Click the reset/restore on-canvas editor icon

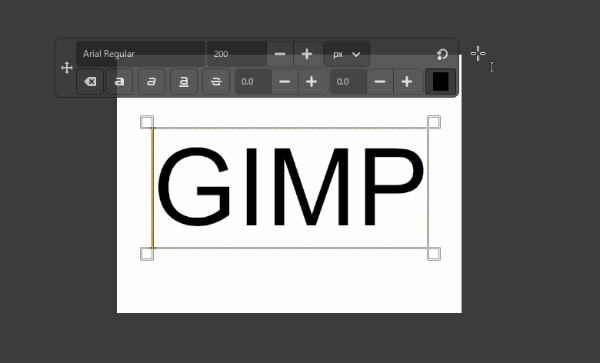click(442, 54)
